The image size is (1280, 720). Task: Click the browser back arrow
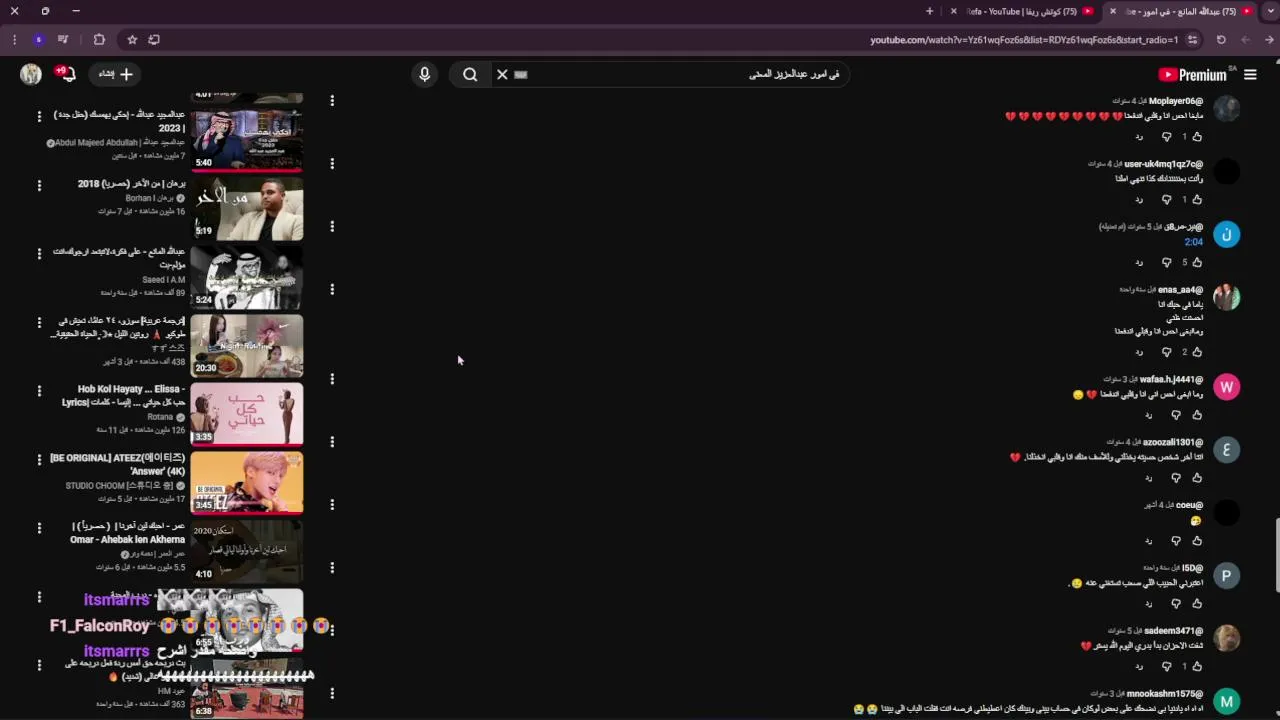(1269, 39)
